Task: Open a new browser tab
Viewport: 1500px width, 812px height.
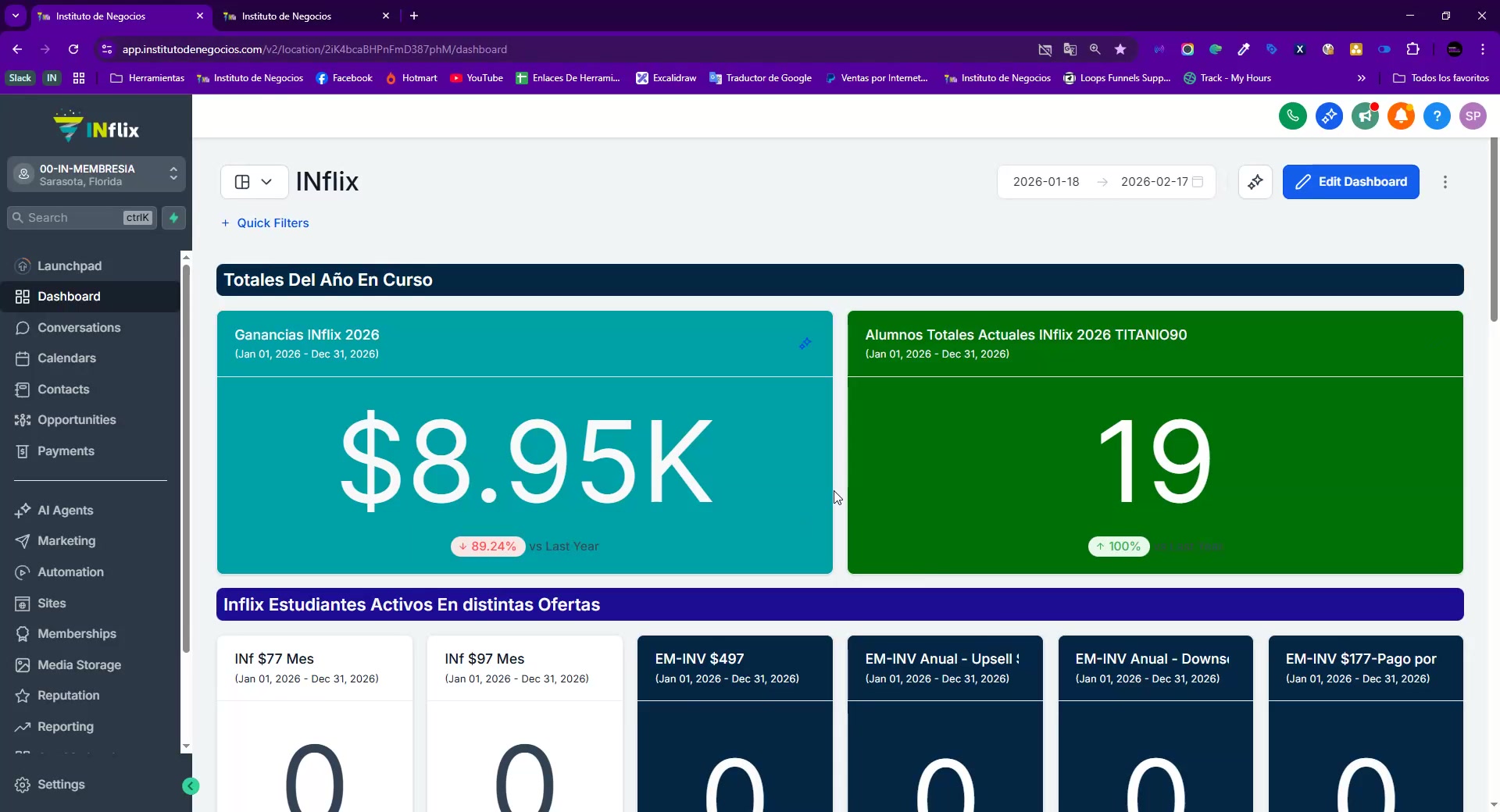Action: (414, 16)
